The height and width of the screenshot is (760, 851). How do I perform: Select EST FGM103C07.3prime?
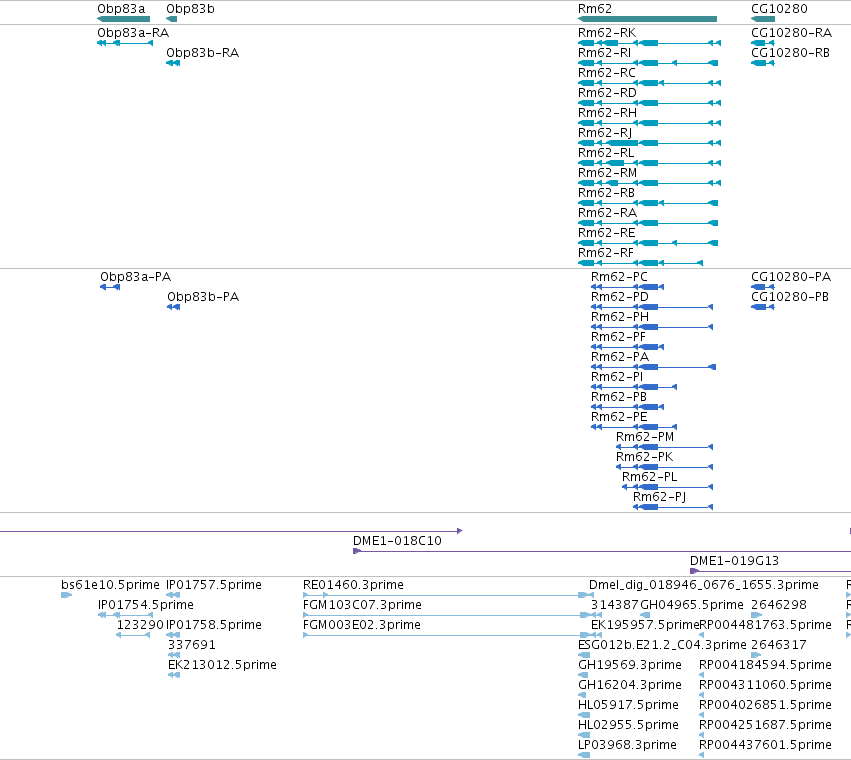tap(448, 616)
